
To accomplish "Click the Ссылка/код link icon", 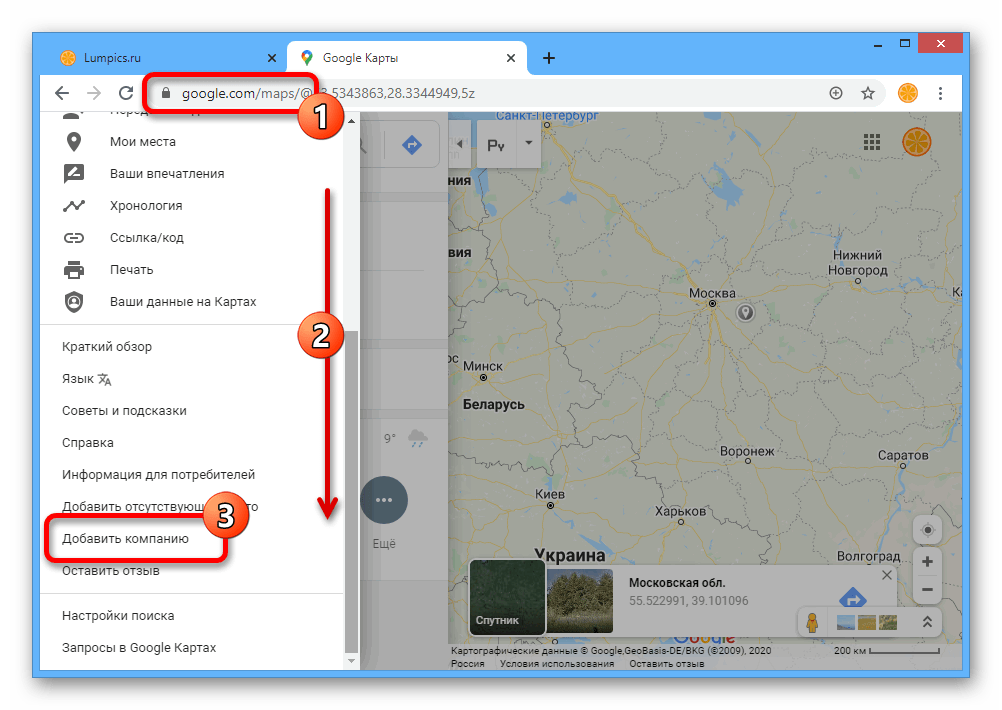I will coord(74,238).
